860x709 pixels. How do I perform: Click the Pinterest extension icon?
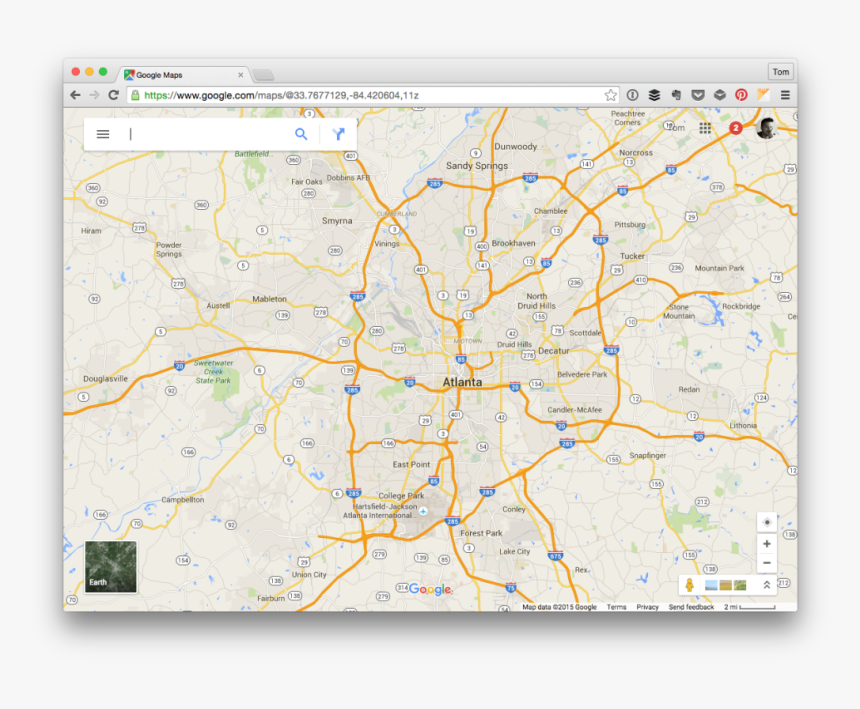pos(741,95)
